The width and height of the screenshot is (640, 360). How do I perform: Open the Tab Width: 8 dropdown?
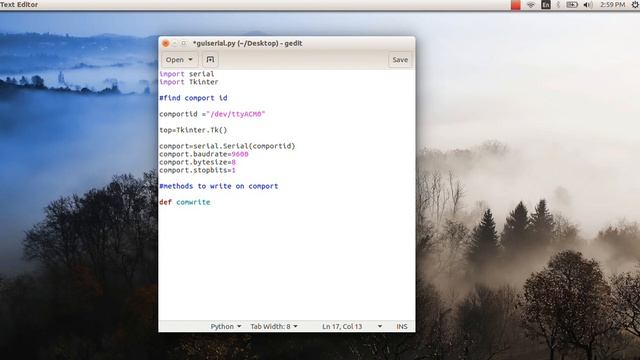(x=274, y=327)
